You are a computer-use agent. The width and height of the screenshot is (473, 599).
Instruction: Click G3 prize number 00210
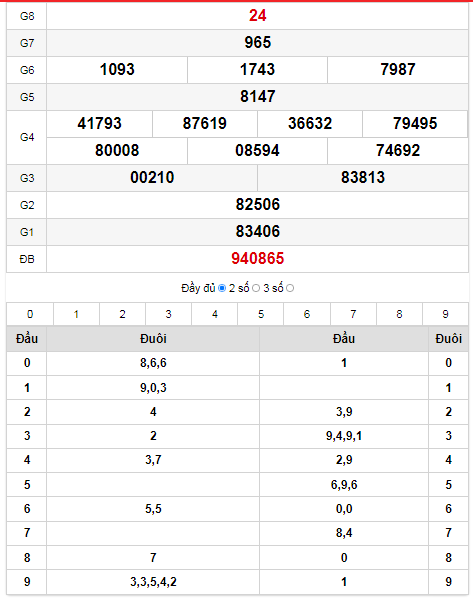pyautogui.click(x=152, y=178)
